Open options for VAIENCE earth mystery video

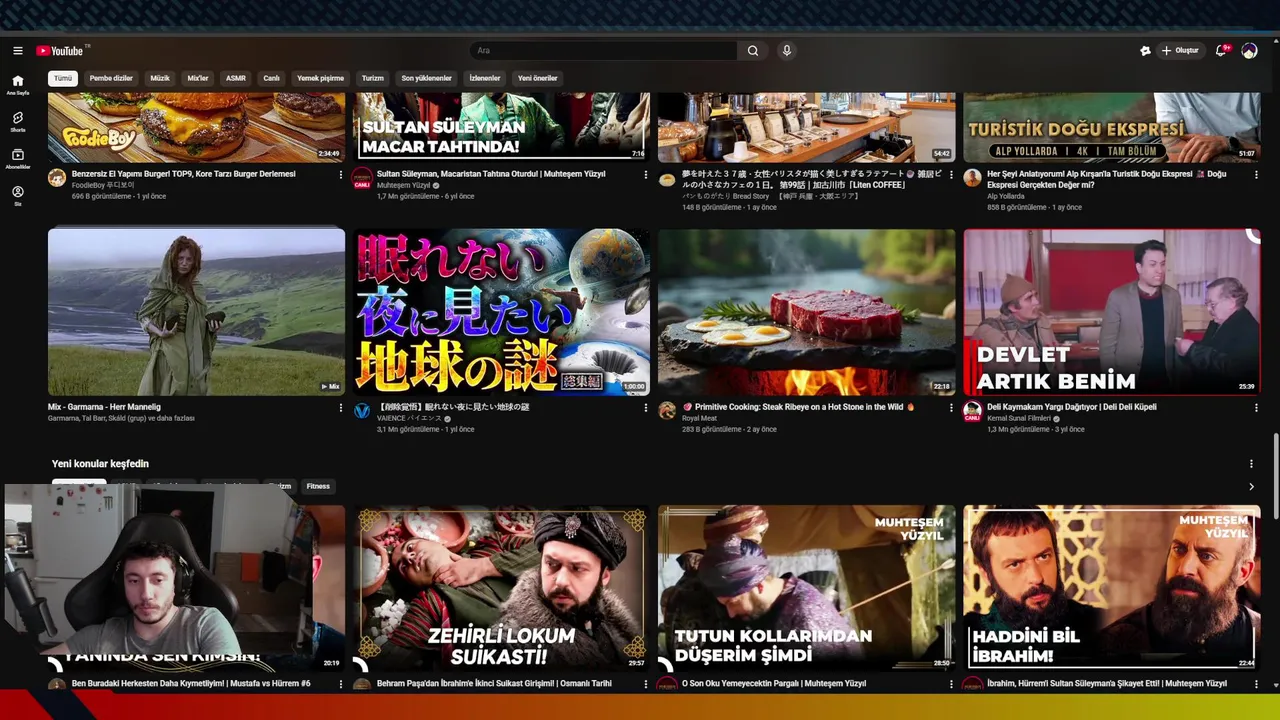coord(645,408)
